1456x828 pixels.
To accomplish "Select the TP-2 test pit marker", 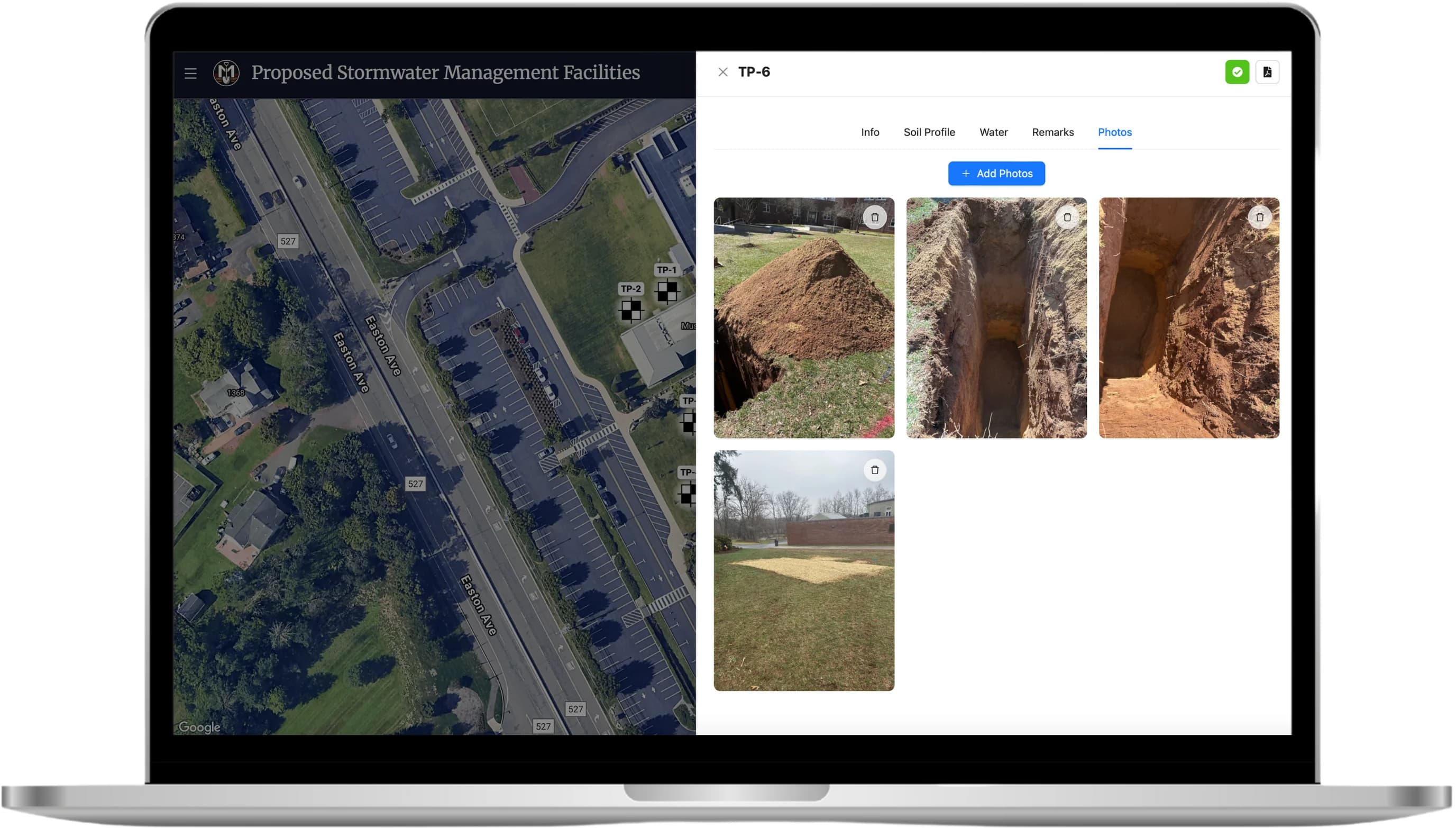I will point(631,310).
